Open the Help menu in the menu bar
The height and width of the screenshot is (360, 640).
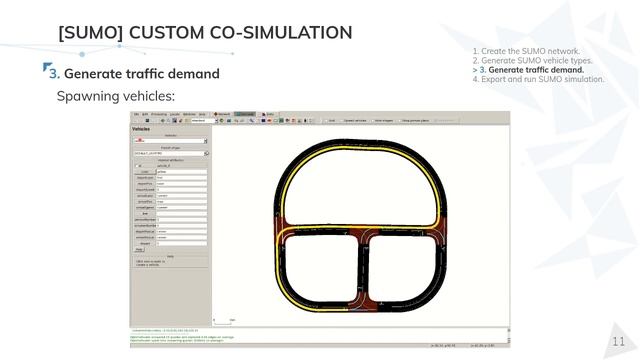pos(202,114)
